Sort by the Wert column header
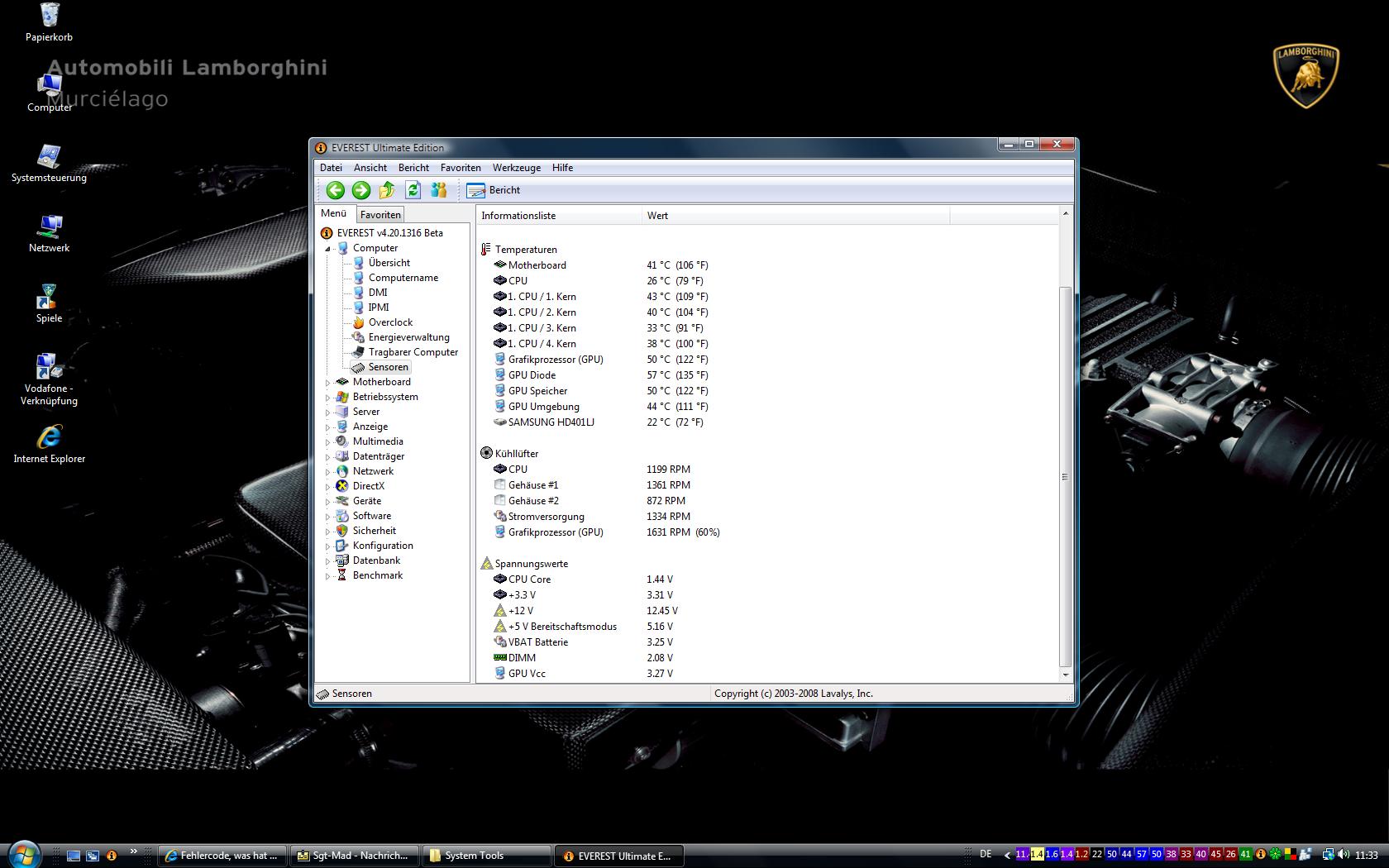Image resolution: width=1389 pixels, height=868 pixels. tap(796, 216)
